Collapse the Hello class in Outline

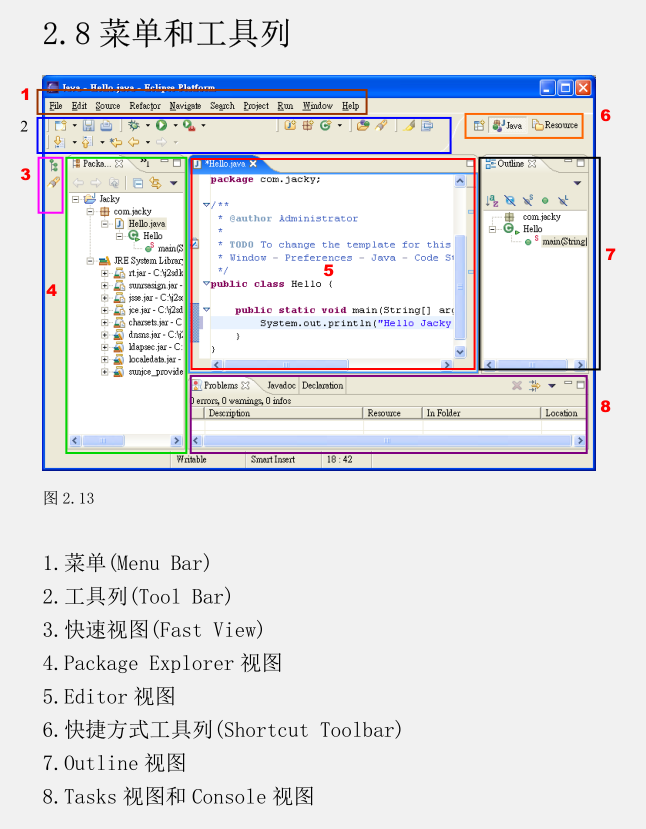click(492, 229)
